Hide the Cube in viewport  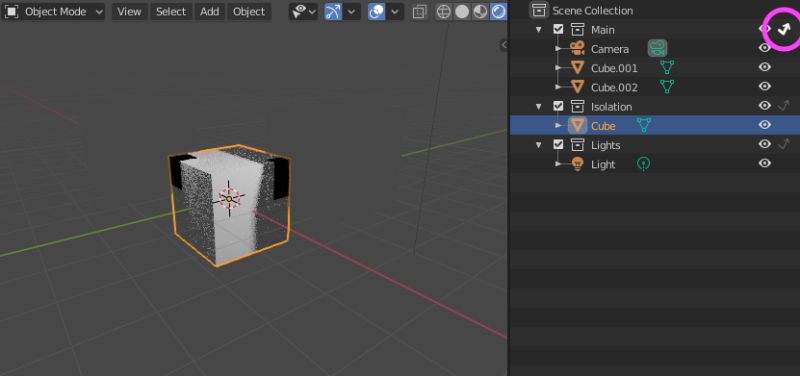[764, 124]
